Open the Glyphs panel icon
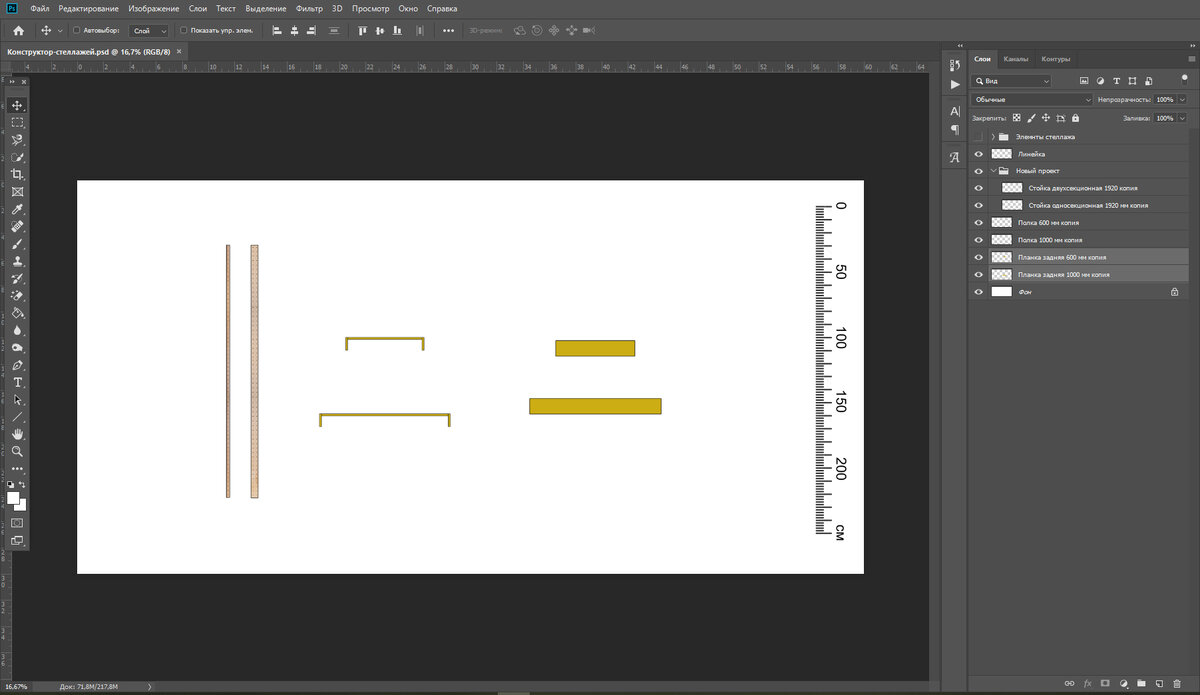1200x695 pixels. pos(954,157)
